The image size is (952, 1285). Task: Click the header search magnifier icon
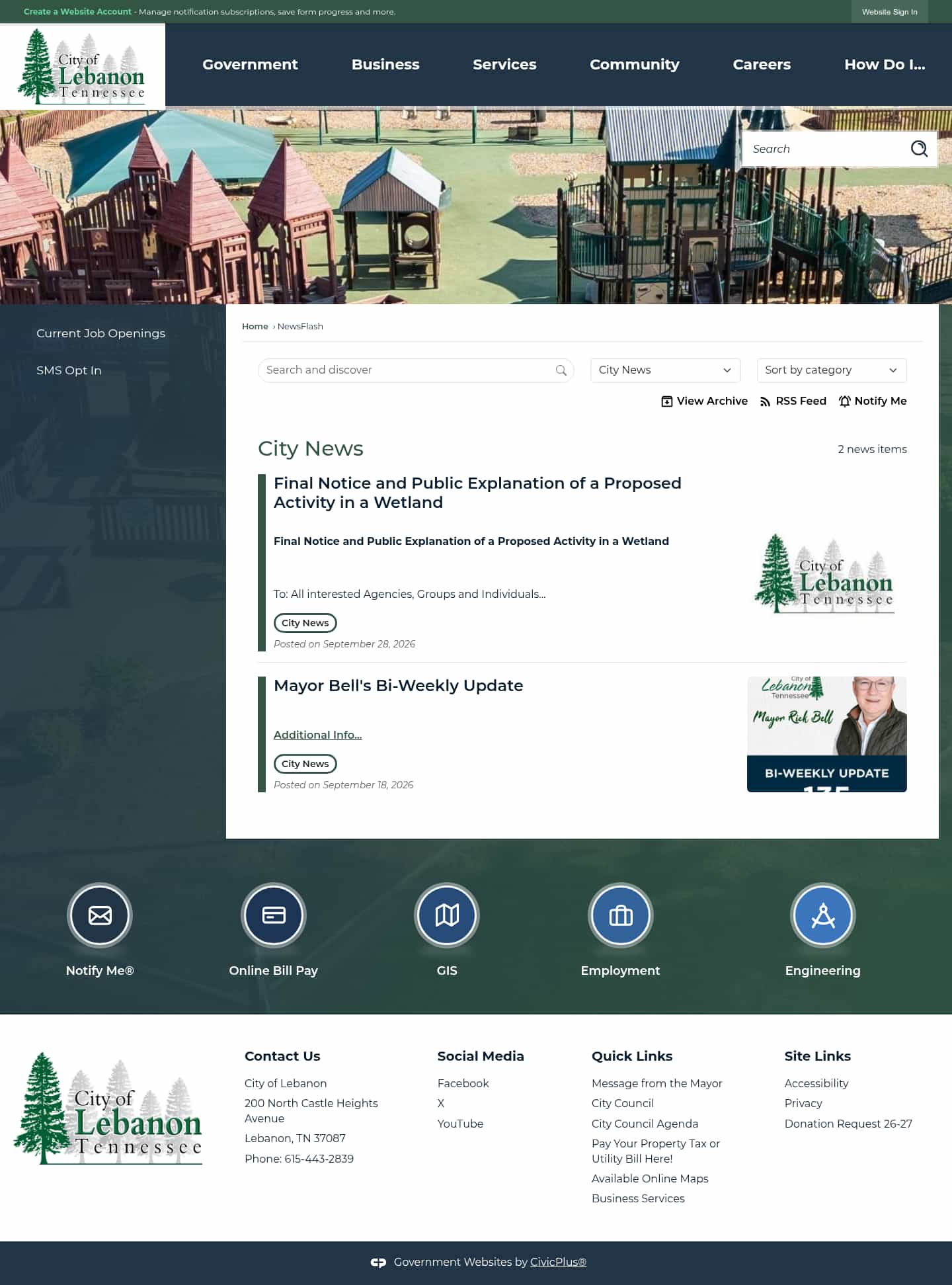point(919,149)
